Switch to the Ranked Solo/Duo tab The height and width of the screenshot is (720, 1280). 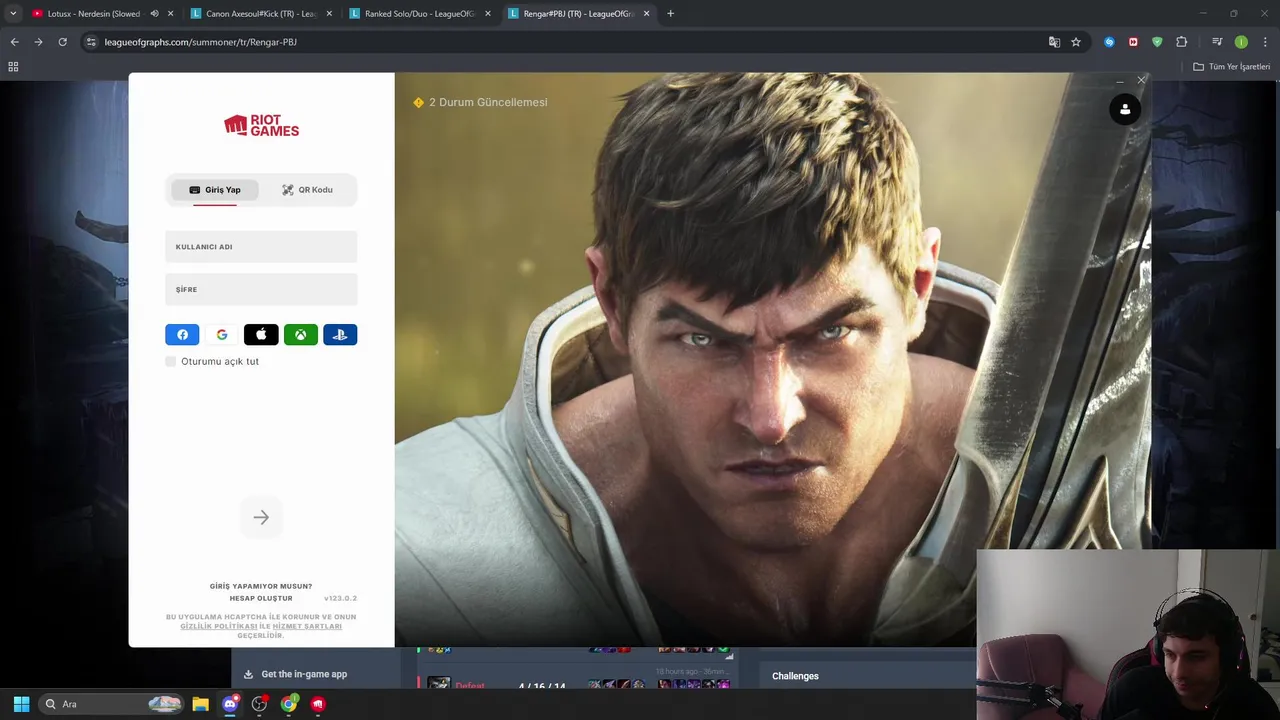[418, 14]
